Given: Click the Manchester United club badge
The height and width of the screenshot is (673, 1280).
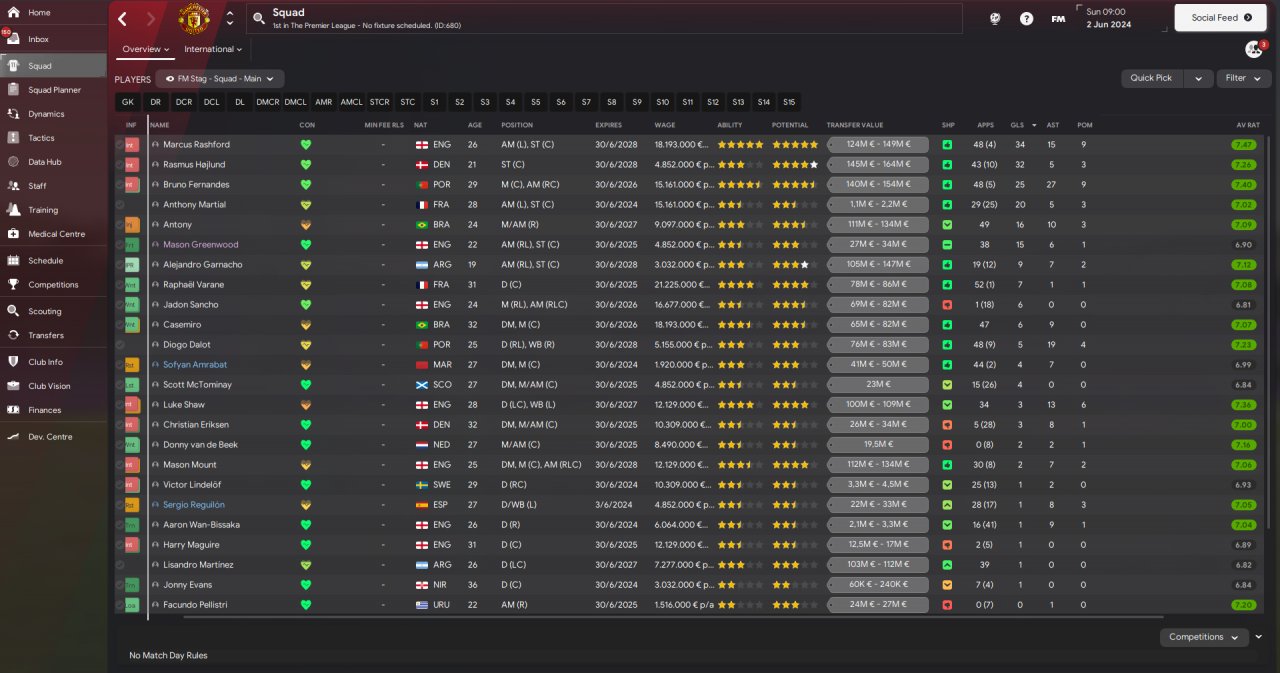Looking at the screenshot, I should (x=194, y=18).
